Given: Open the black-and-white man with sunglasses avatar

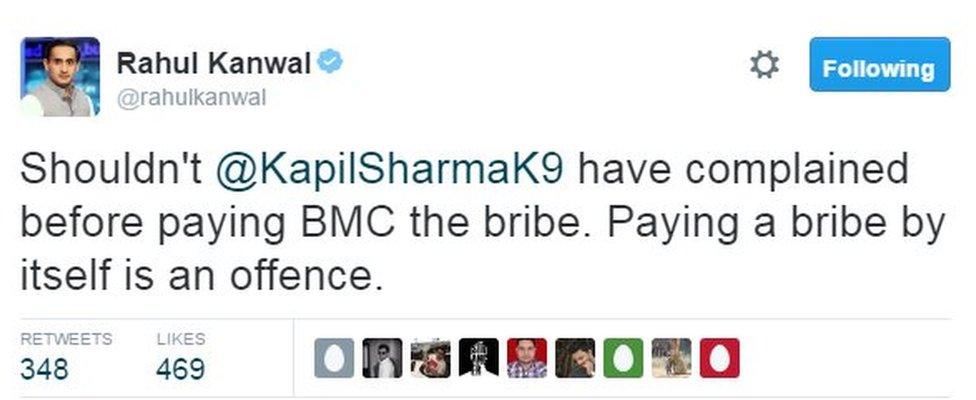Looking at the screenshot, I should pyautogui.click(x=382, y=358).
